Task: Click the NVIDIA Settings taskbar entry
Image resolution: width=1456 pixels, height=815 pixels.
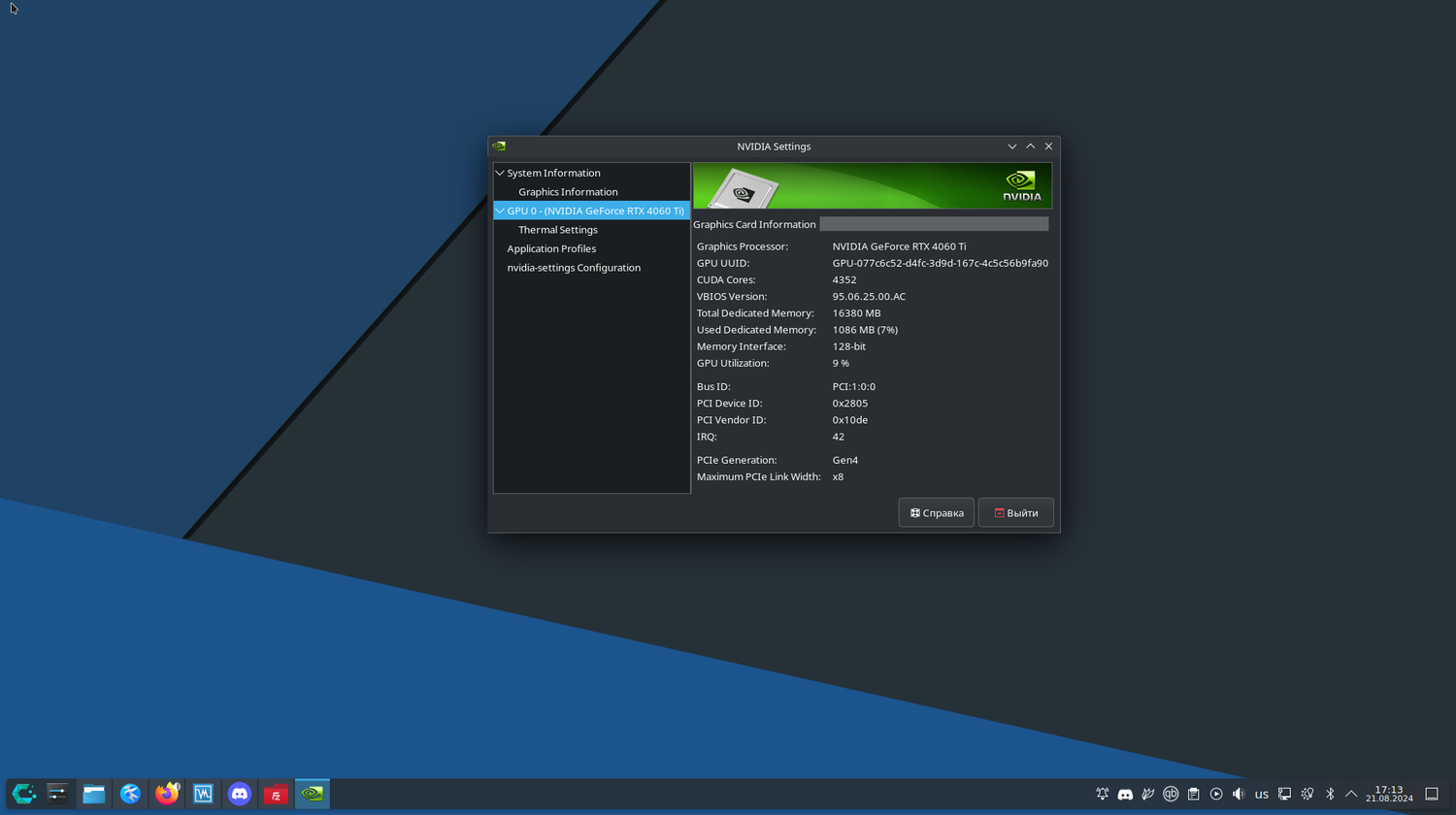Action: click(313, 794)
